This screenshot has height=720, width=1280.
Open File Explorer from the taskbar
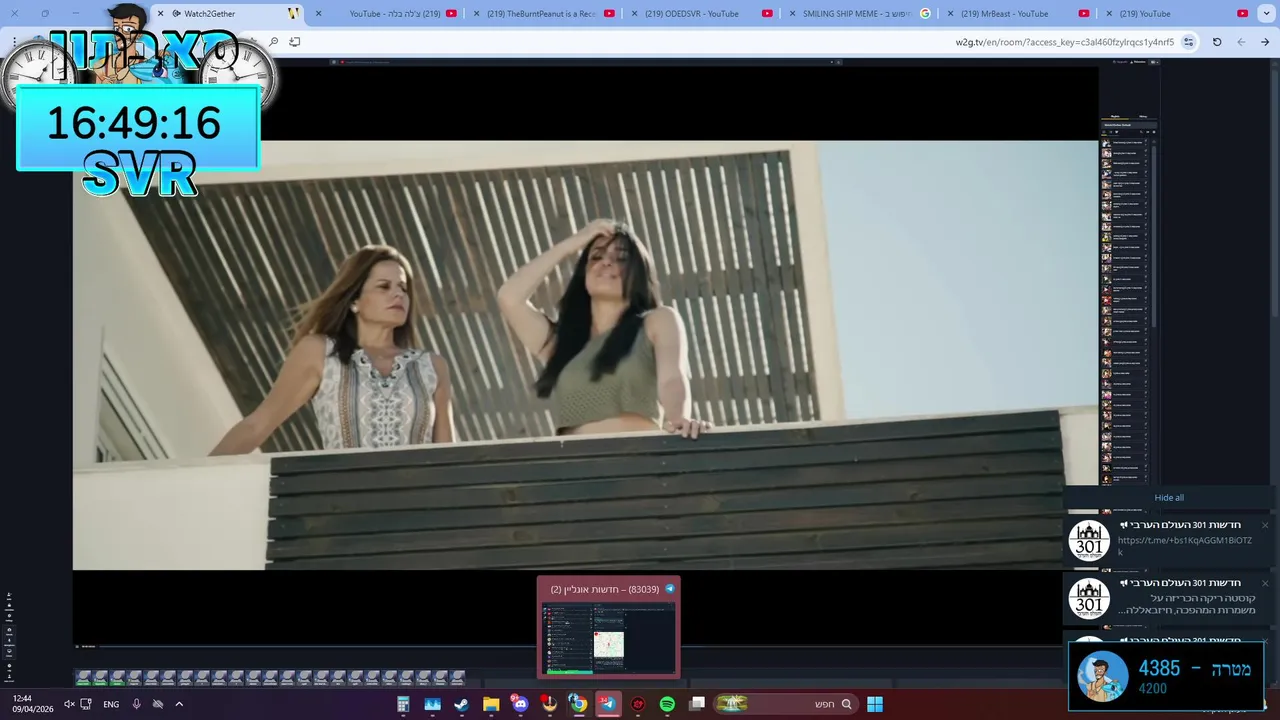pos(490,704)
